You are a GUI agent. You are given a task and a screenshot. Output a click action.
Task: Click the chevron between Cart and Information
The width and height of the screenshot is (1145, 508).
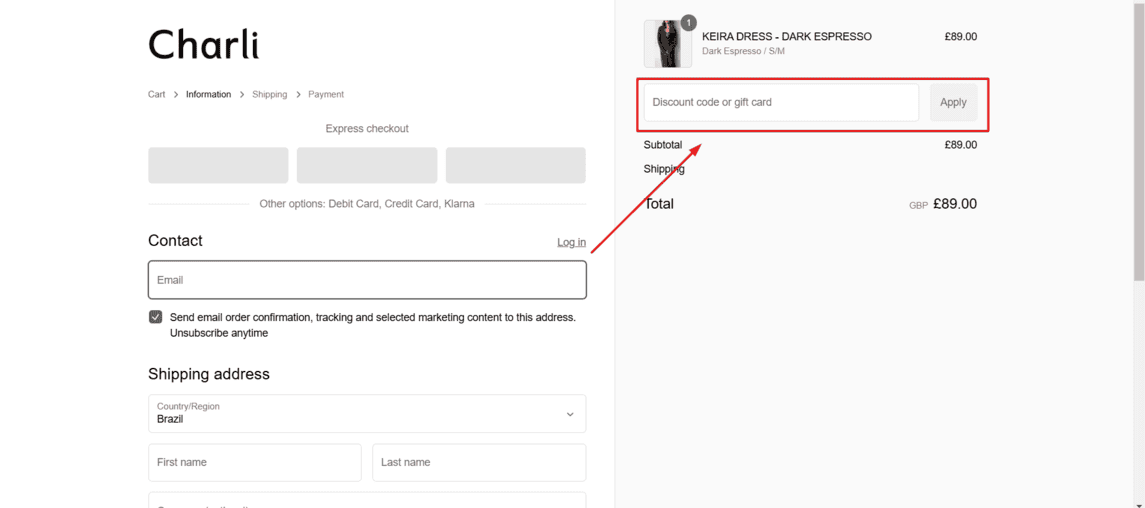(176, 95)
